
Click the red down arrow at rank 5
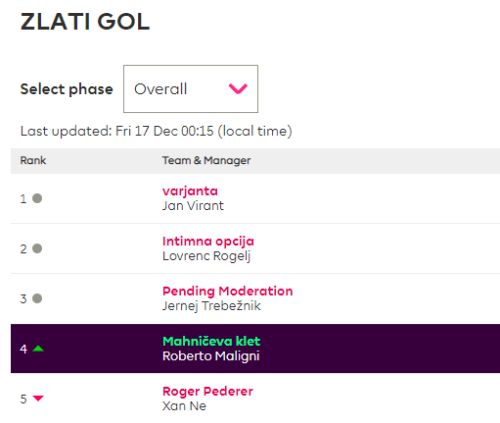[38, 398]
